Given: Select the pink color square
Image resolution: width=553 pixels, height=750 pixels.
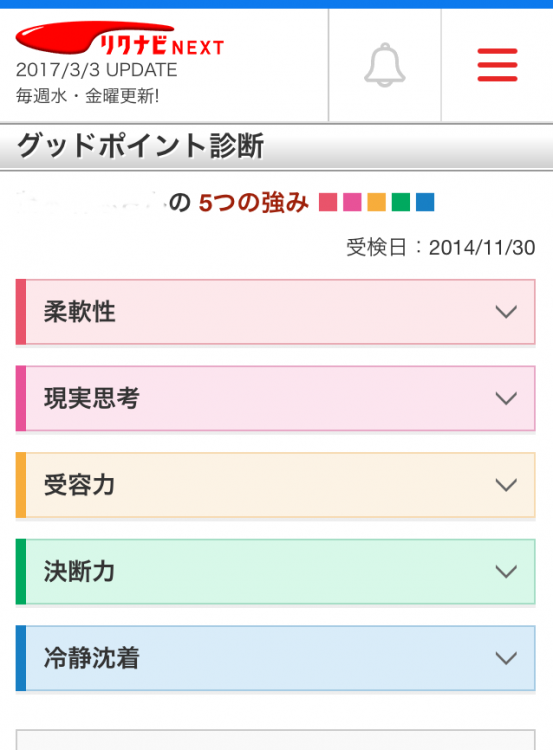Looking at the screenshot, I should pyautogui.click(x=352, y=202).
